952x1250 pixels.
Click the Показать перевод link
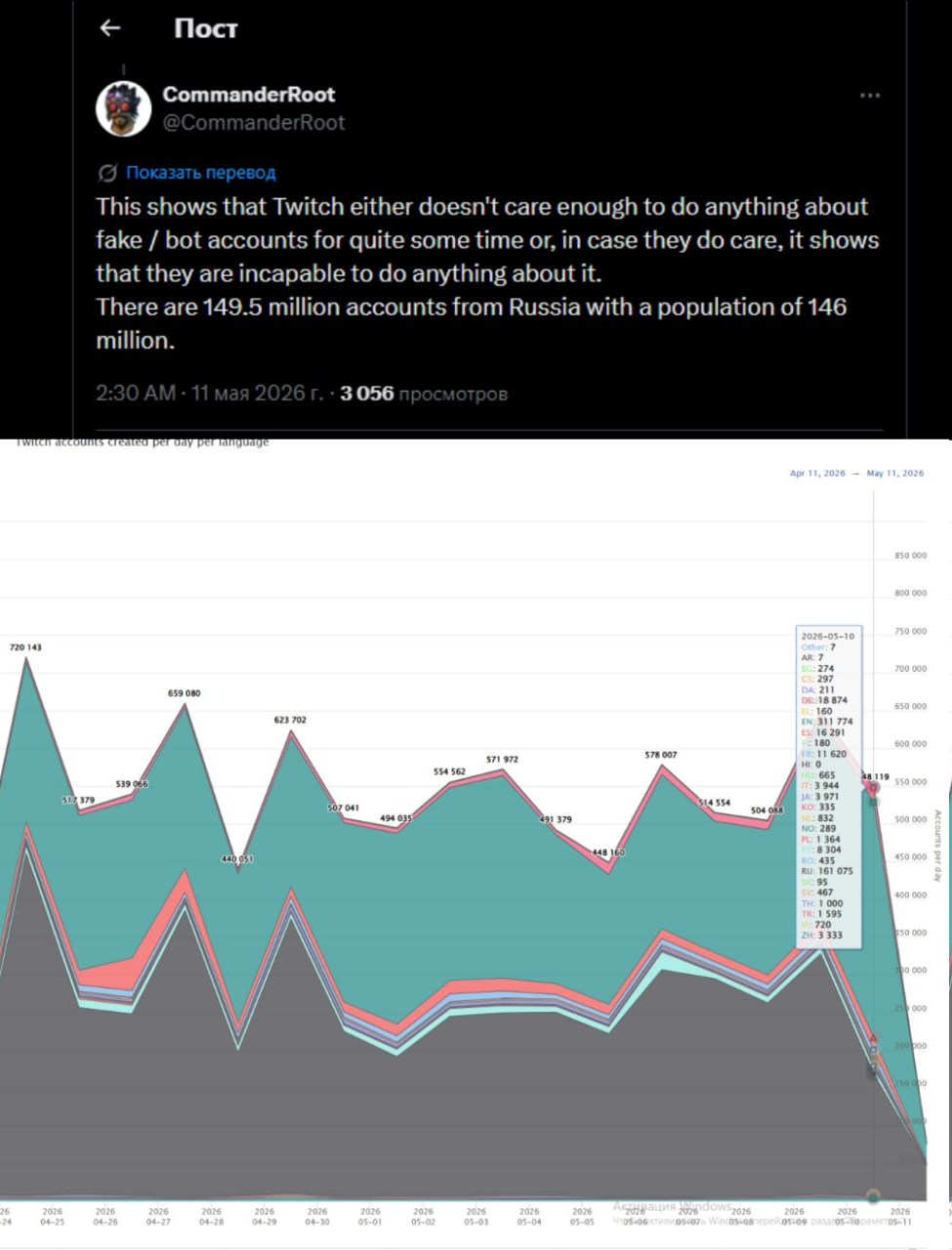200,173
